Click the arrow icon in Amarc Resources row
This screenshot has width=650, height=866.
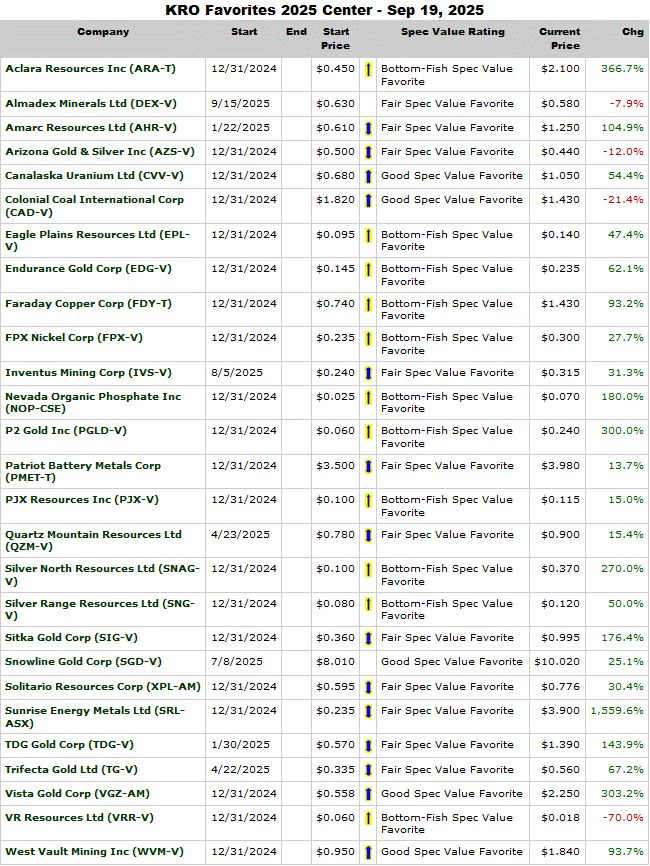pyautogui.click(x=368, y=129)
